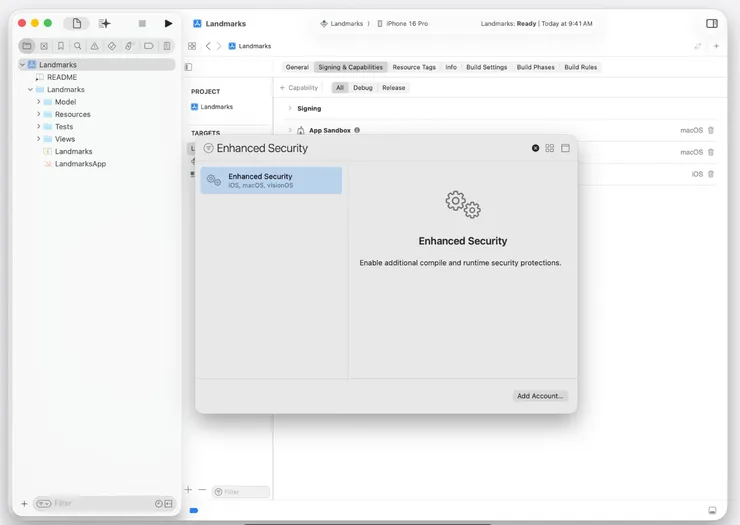Select the Landmarks project under PROJECT
Viewport: 740px width, 525px height.
coord(212,107)
